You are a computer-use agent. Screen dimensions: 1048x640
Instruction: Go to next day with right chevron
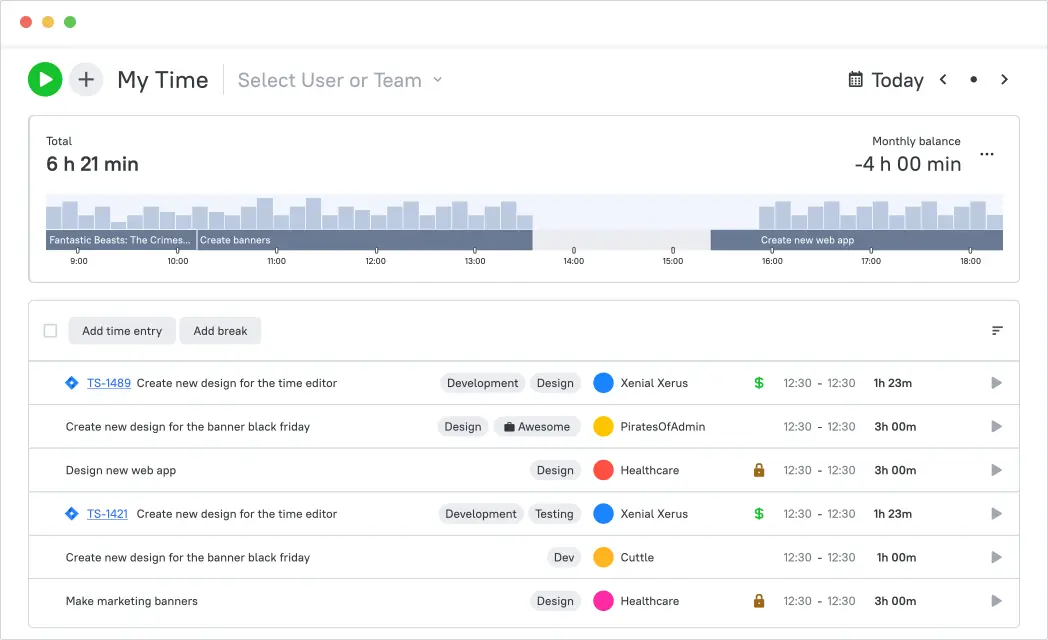tap(1005, 79)
